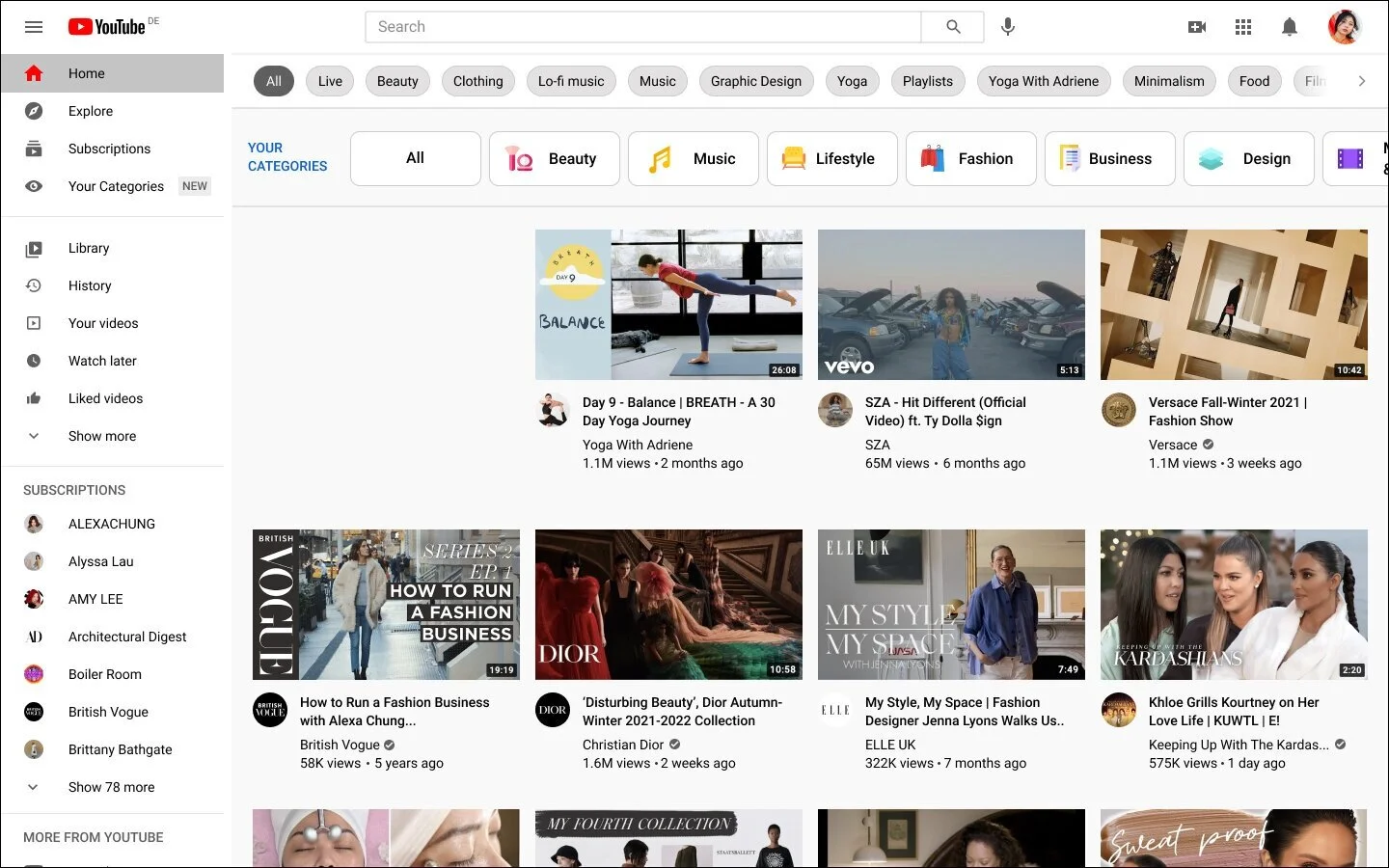This screenshot has height=868, width=1389.
Task: Play the Dior Disturbing Beauty thumbnail
Action: (668, 605)
